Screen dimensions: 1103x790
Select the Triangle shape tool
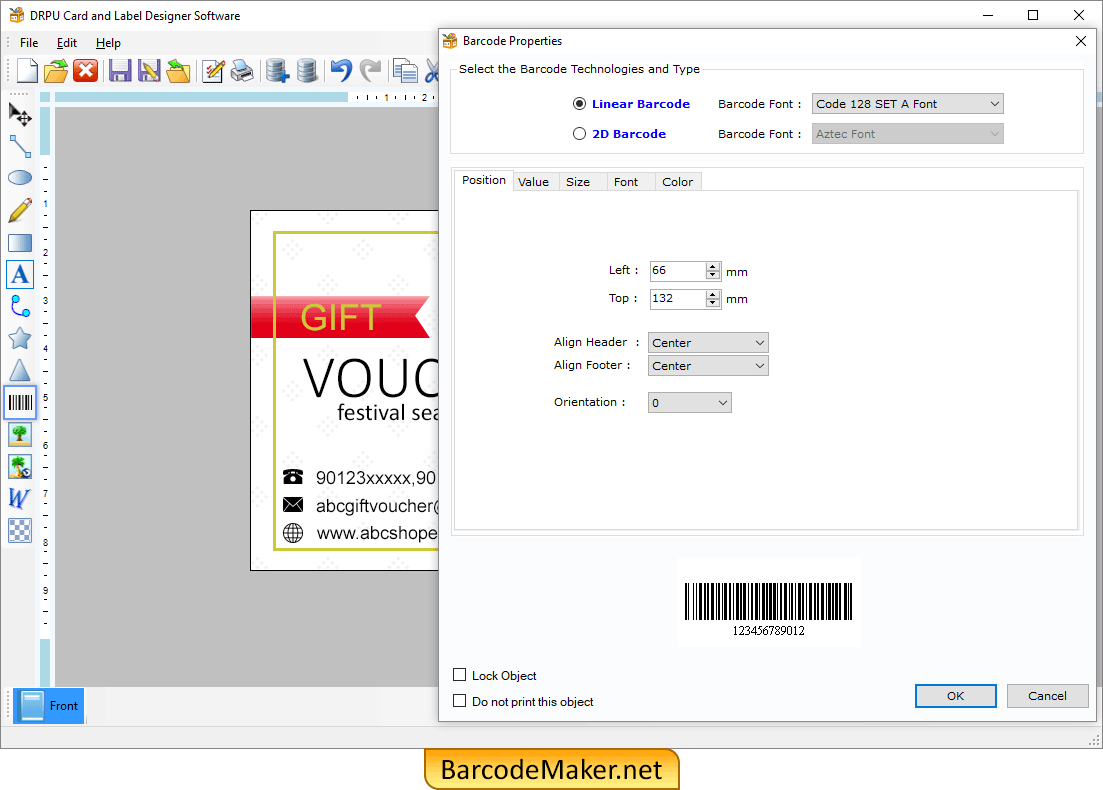20,370
